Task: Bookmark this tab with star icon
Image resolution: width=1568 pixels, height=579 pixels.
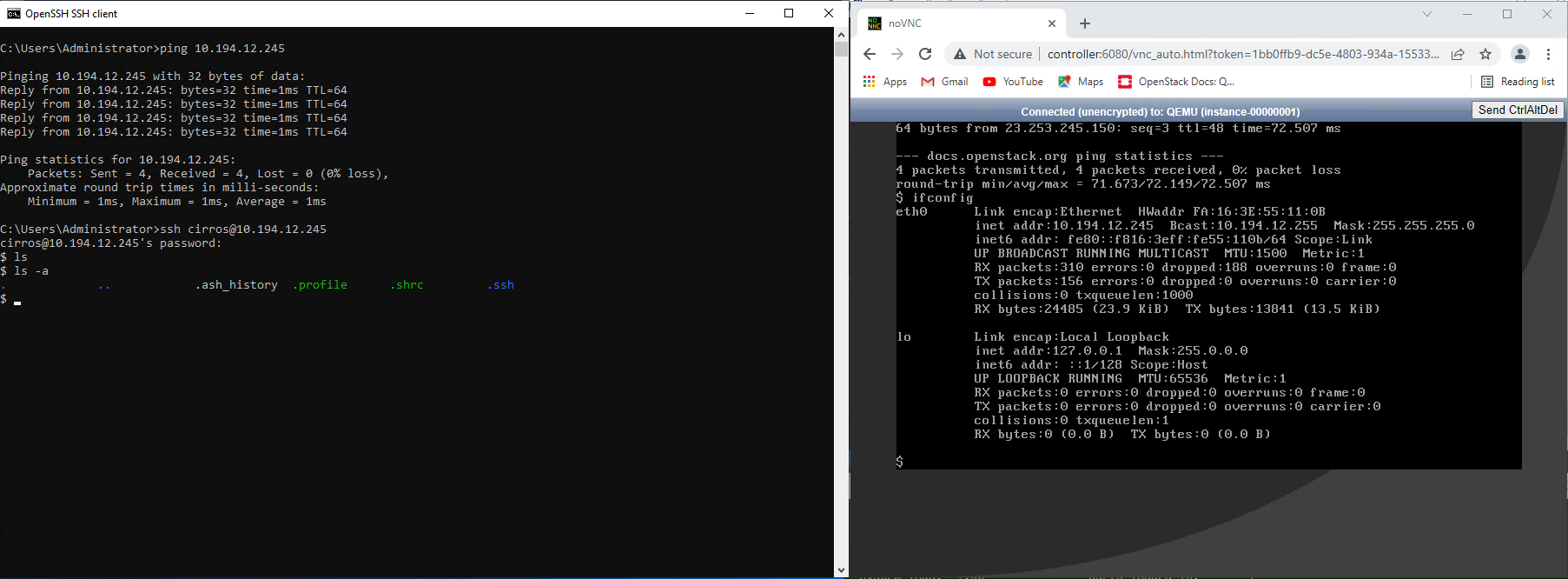Action: pos(1485,54)
